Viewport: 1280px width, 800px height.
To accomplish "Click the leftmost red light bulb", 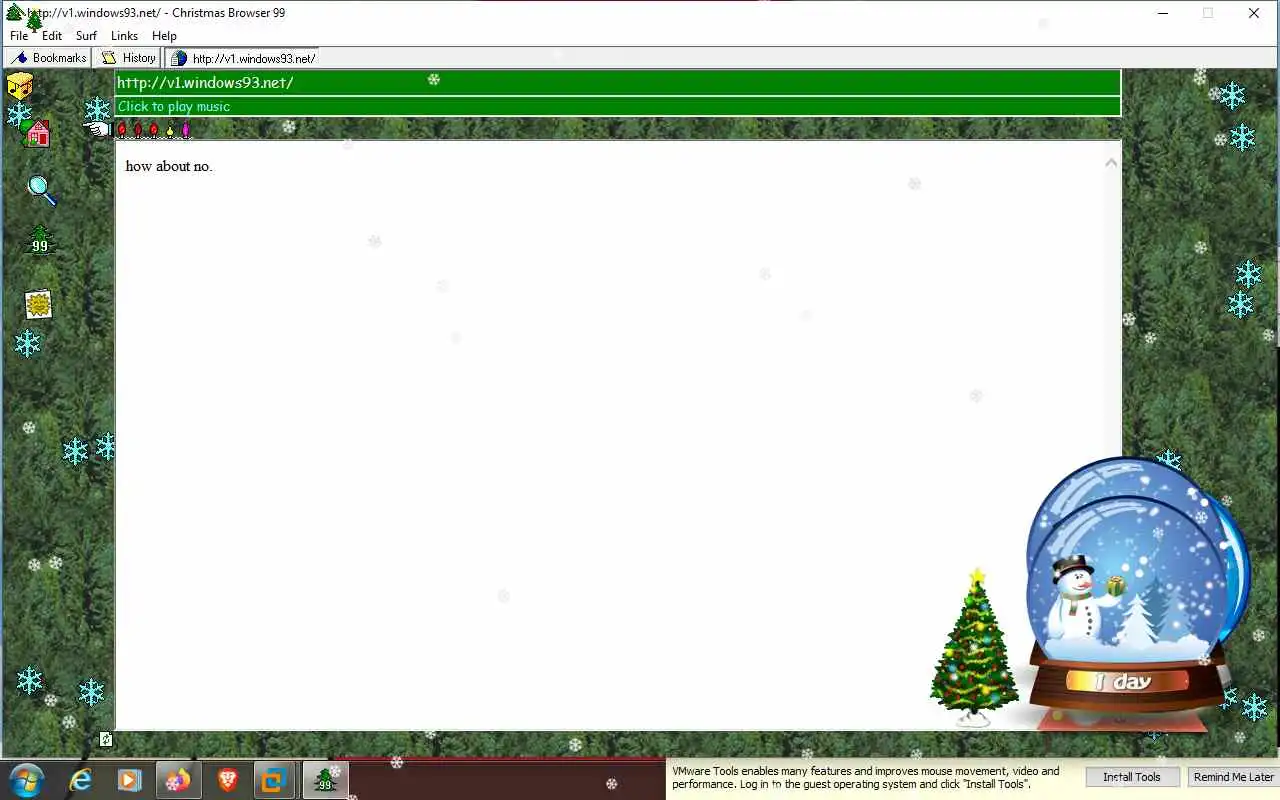I will click(122, 130).
